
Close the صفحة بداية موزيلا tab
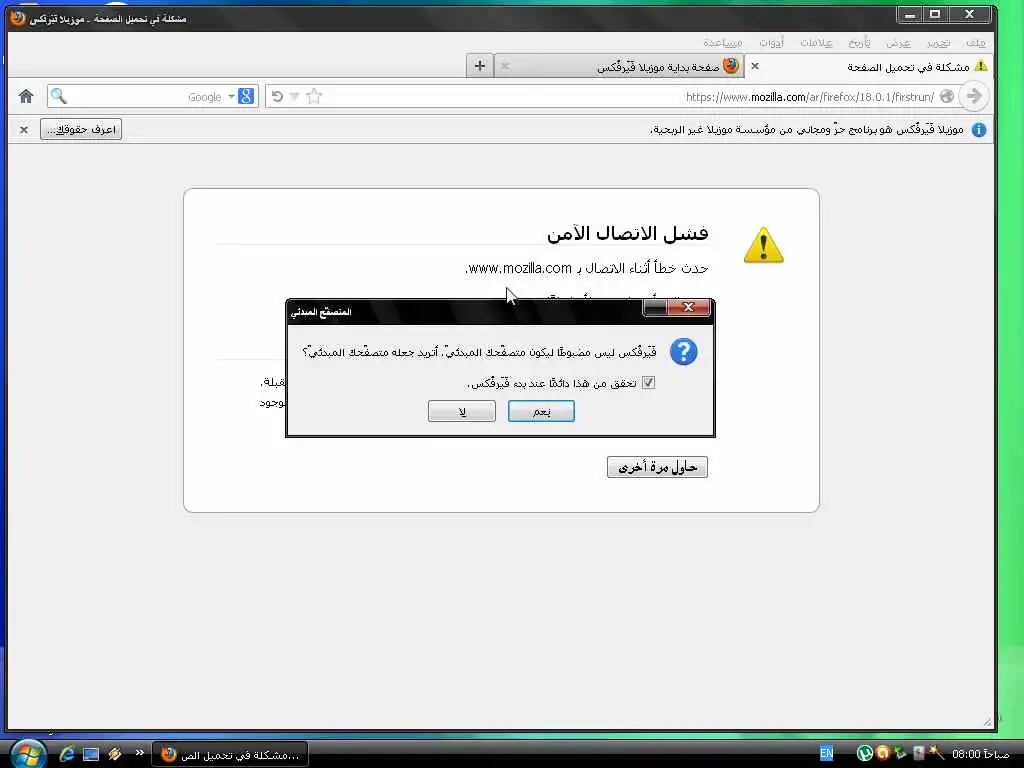point(505,66)
